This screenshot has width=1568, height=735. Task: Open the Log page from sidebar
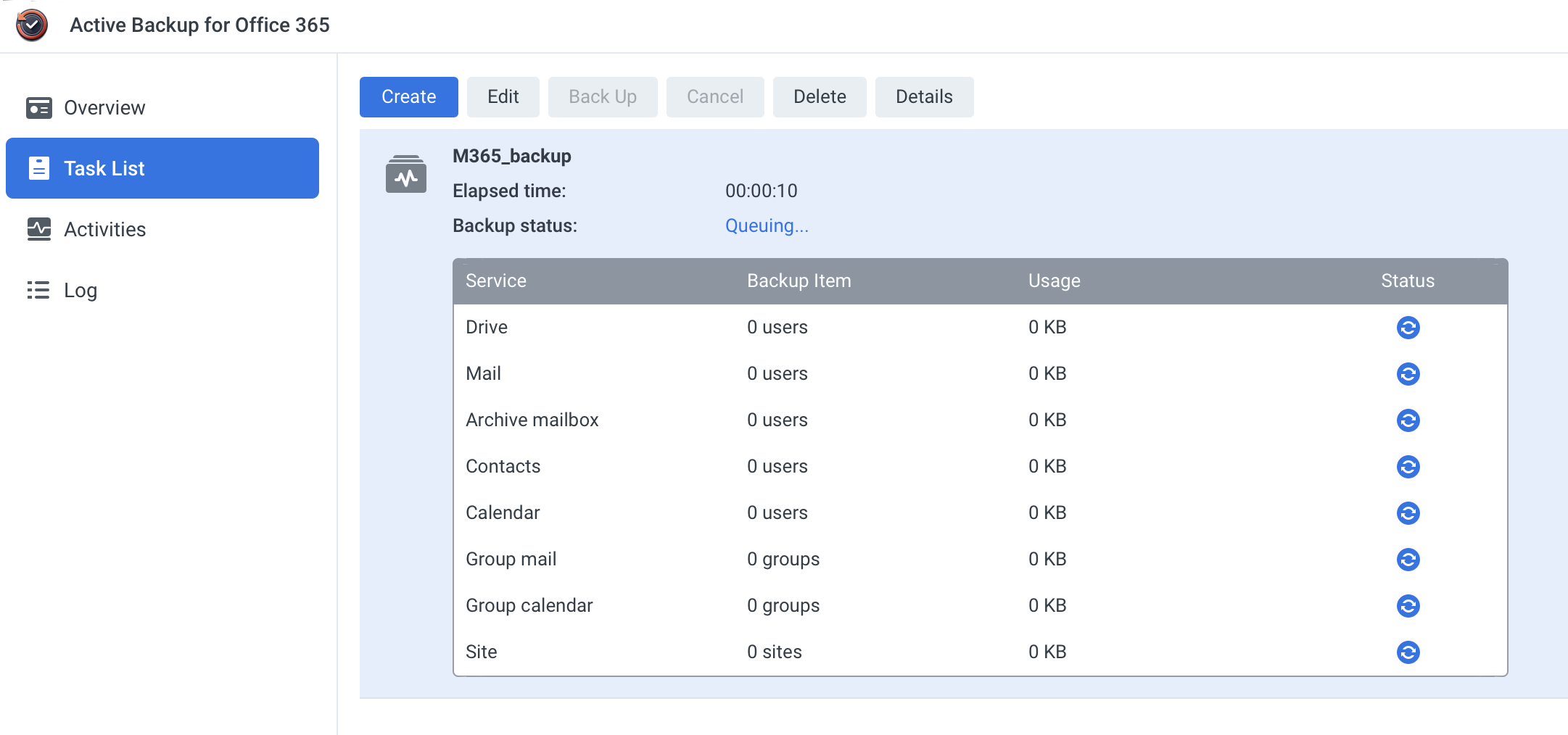[80, 291]
